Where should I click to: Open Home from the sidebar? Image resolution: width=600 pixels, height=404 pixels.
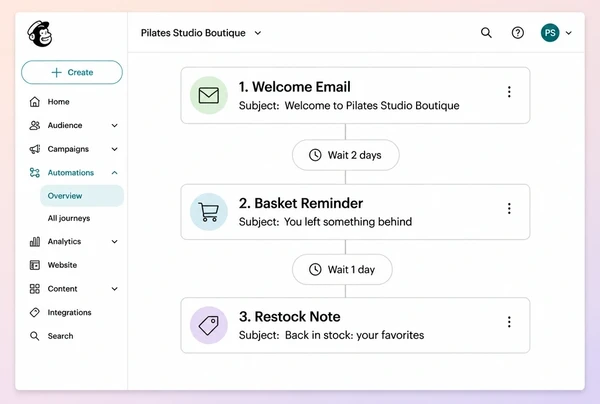[x=59, y=102]
